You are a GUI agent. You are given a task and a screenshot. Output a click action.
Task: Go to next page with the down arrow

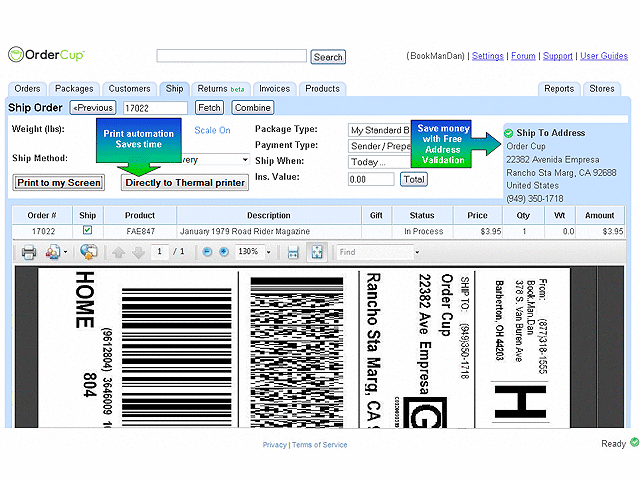click(x=138, y=252)
